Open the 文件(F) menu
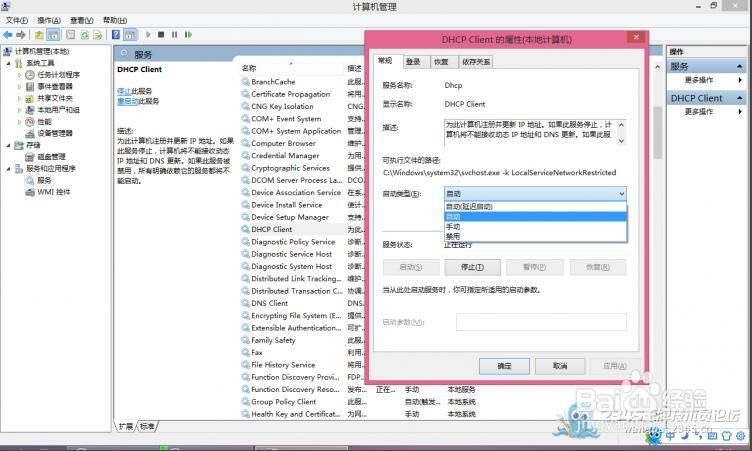 point(17,20)
